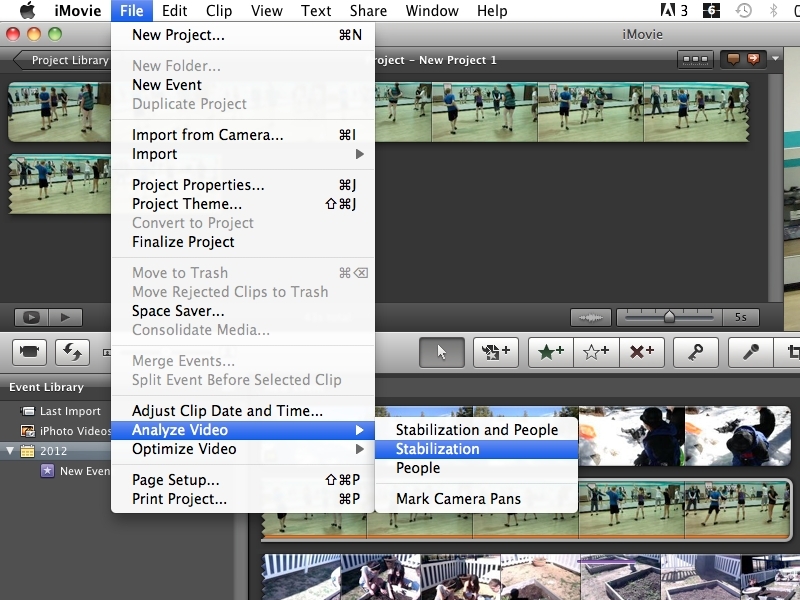This screenshot has height=600, width=800.
Task: Click the swap events and projects icon
Action: point(72,352)
